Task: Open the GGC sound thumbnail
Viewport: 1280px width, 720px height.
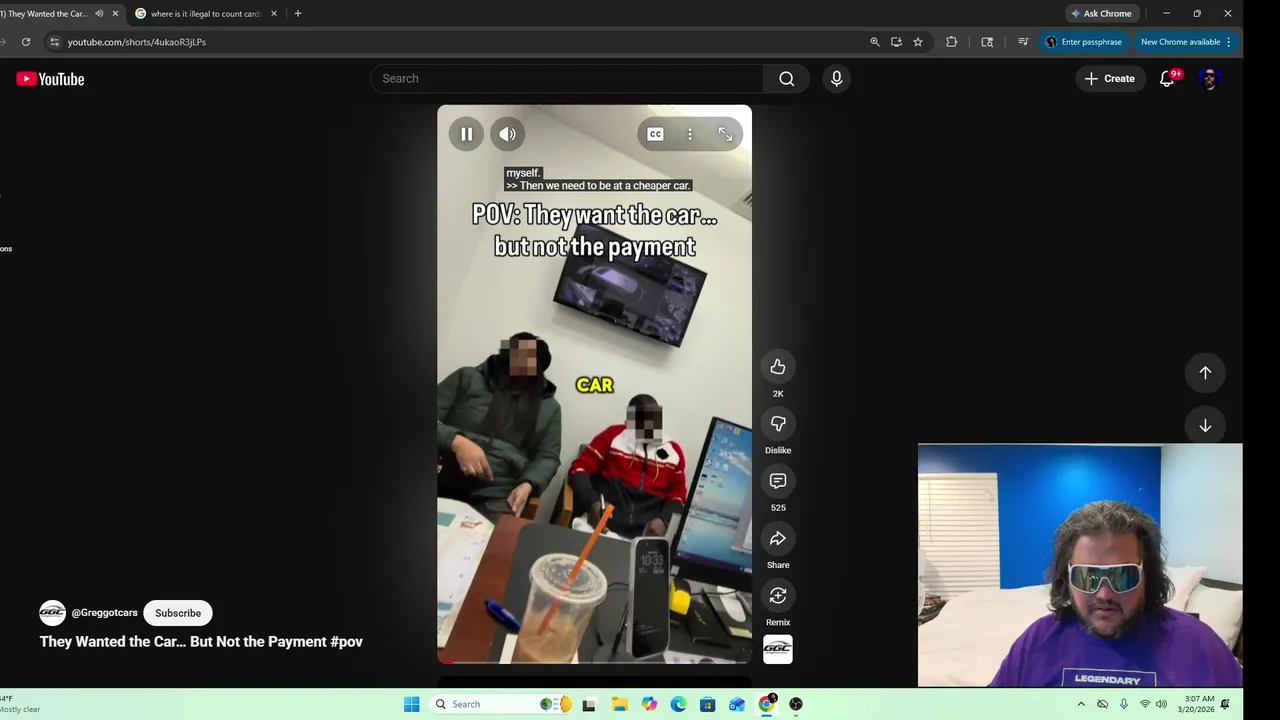Action: [x=778, y=649]
